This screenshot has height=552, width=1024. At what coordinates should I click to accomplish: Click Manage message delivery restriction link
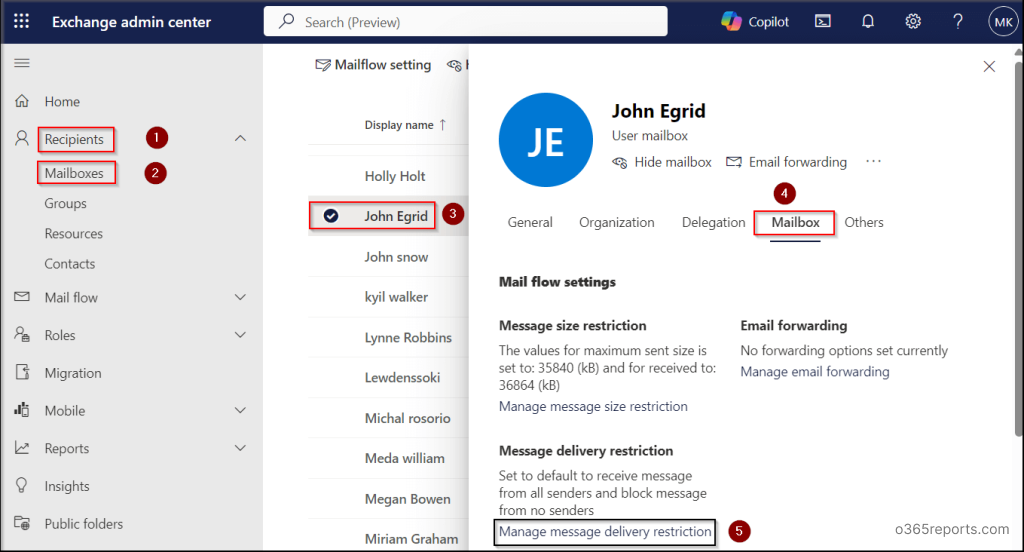[605, 532]
